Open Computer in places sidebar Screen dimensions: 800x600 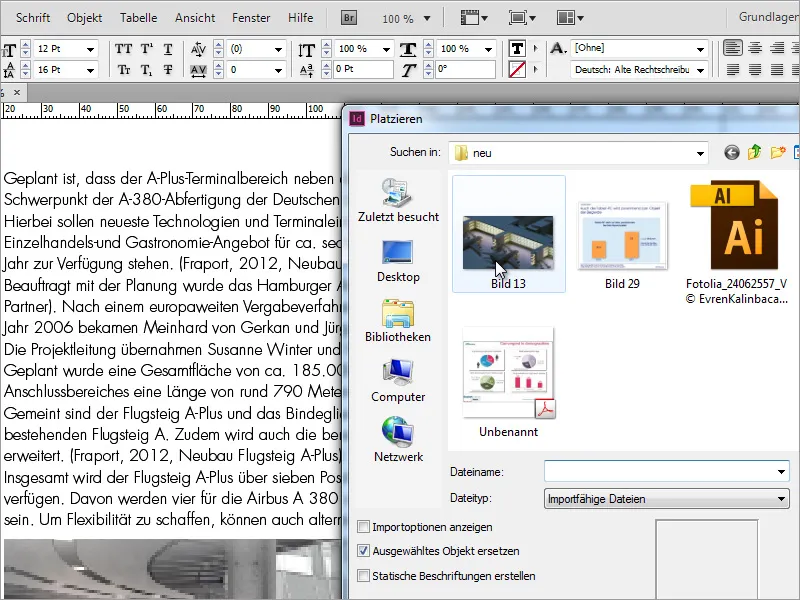pos(398,381)
